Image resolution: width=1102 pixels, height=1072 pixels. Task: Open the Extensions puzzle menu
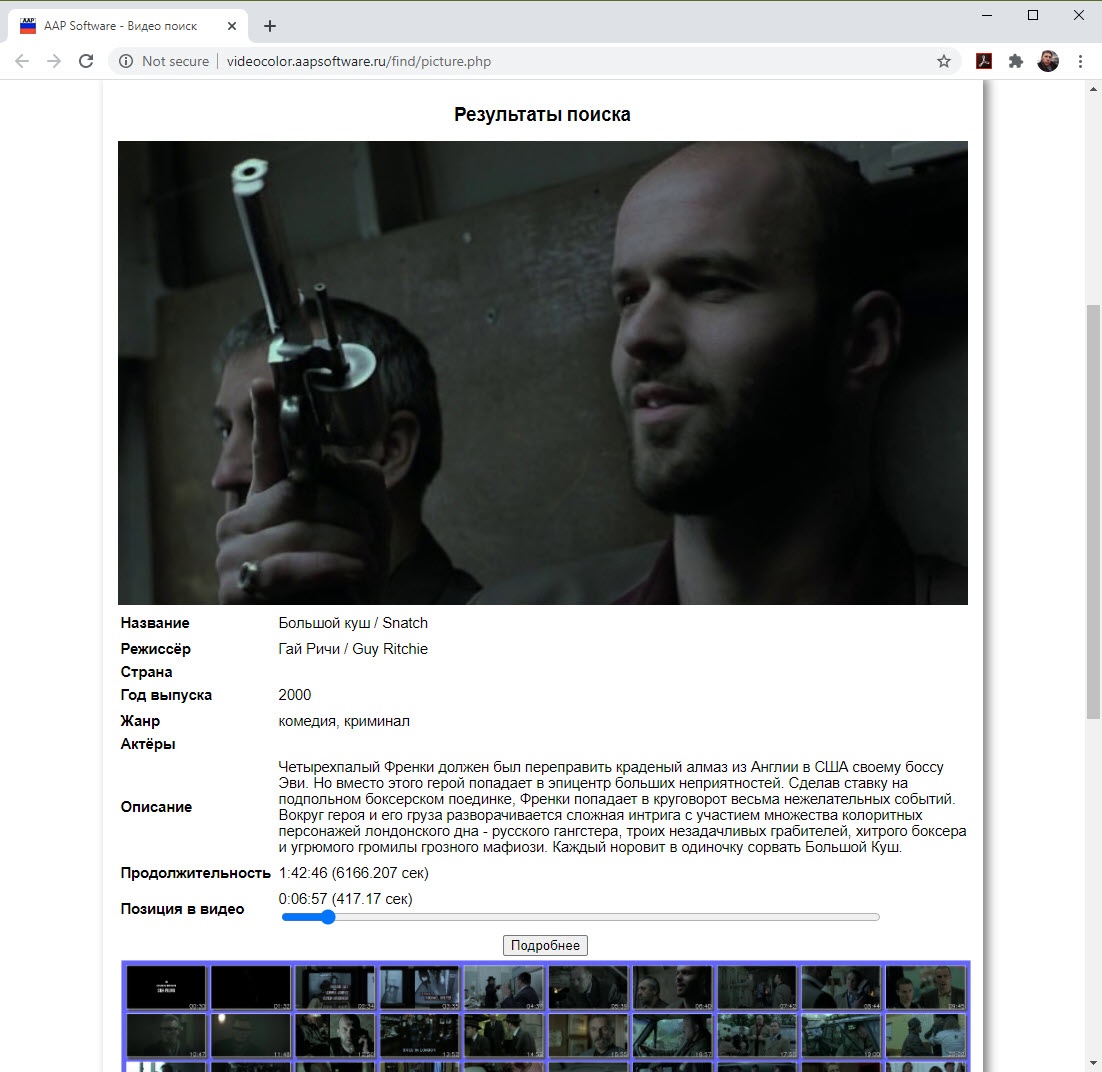coord(1016,61)
